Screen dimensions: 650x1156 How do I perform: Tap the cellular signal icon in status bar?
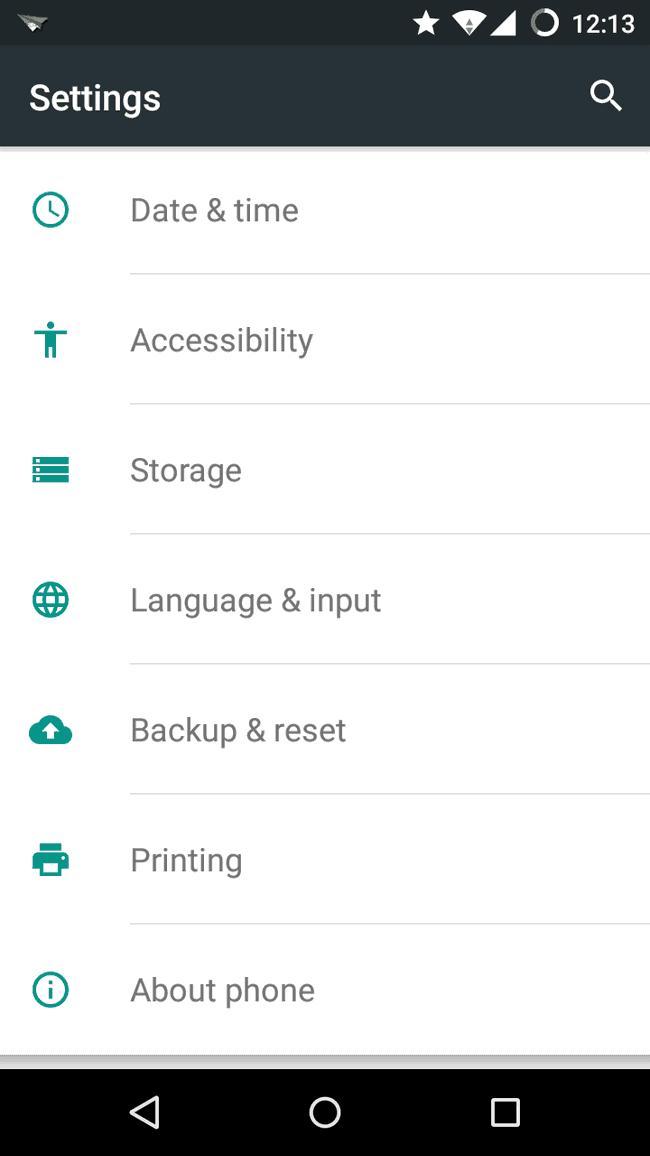point(505,22)
